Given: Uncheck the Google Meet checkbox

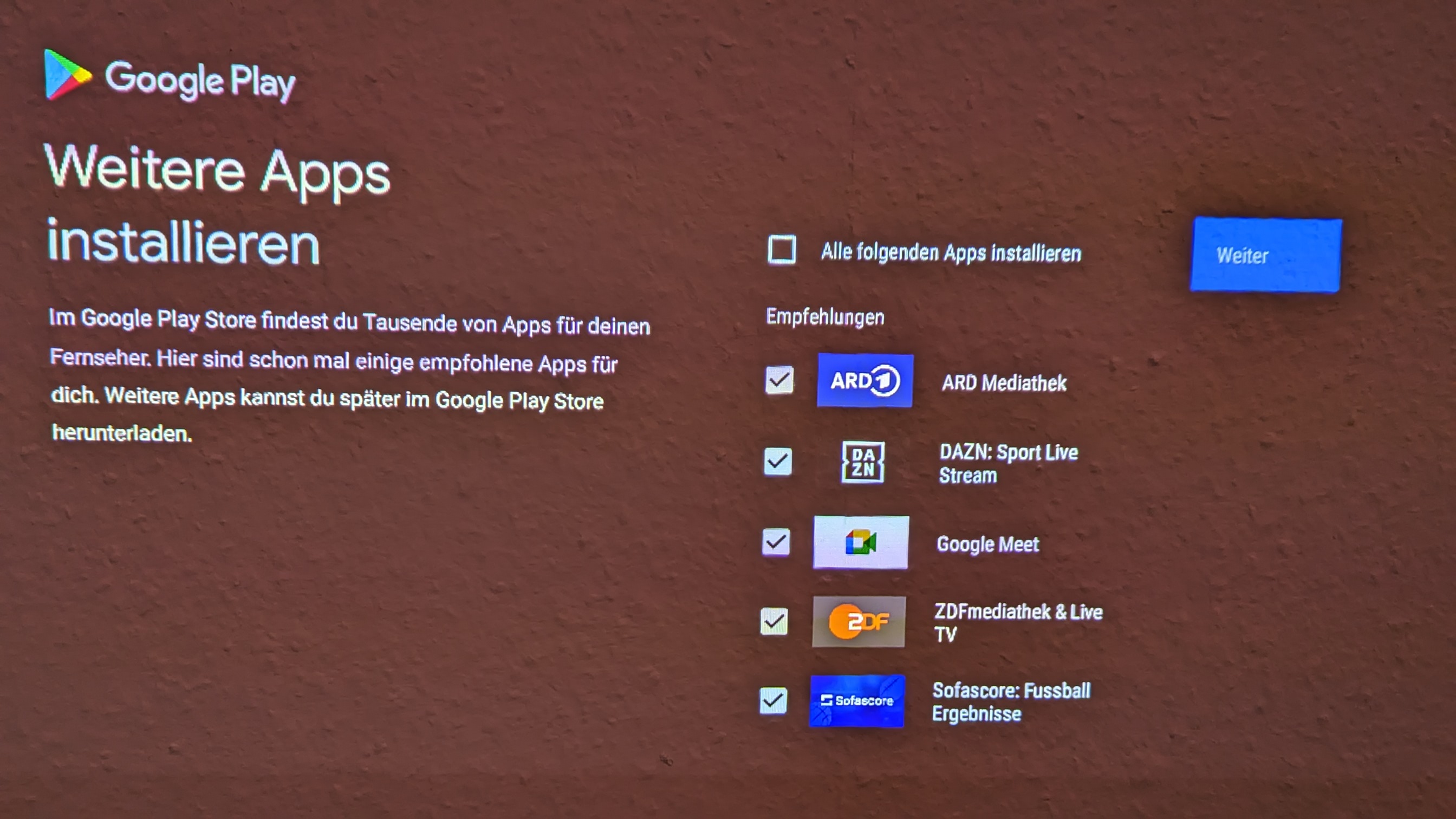Looking at the screenshot, I should click(x=776, y=542).
